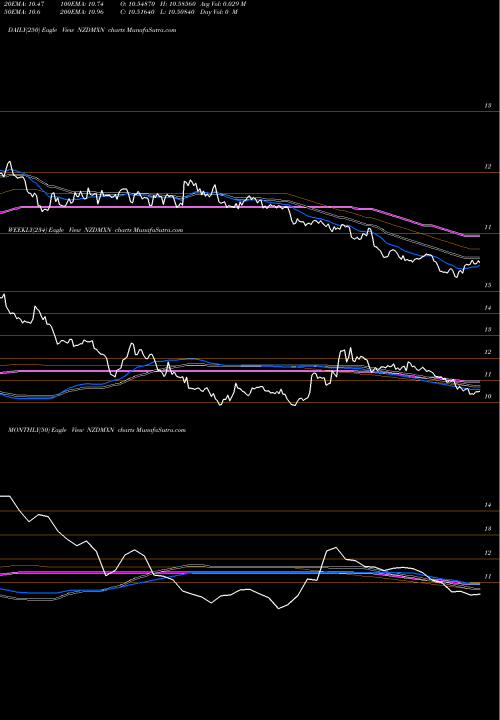
Task: Click the 14 axis label on monthly chart
Action: pos(488,505)
